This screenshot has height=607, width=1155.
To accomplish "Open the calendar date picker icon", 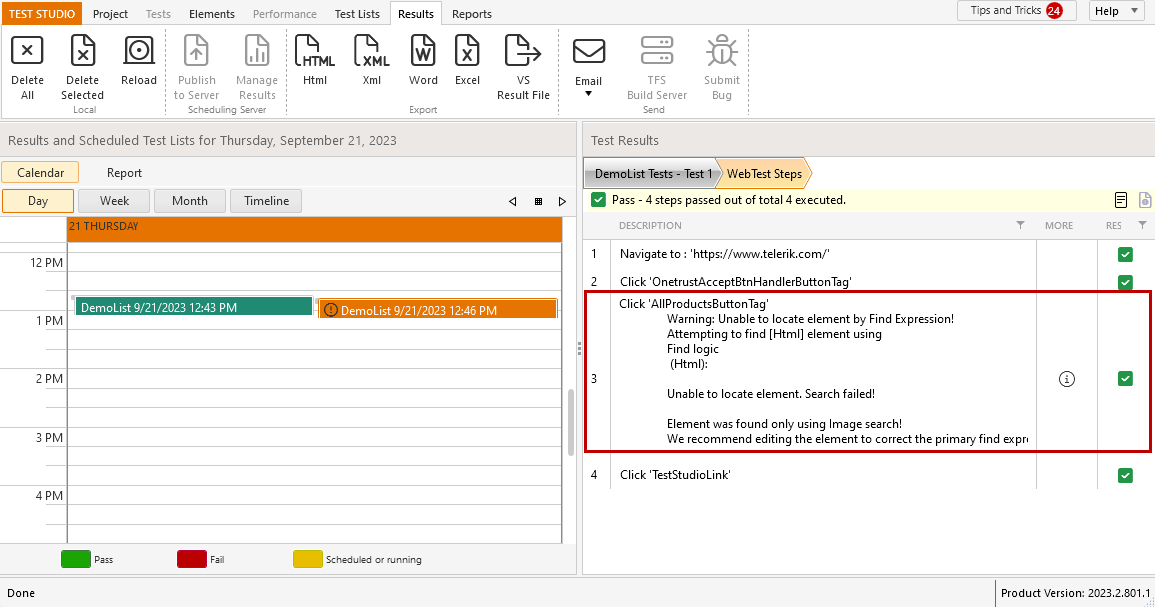I will coord(538,201).
